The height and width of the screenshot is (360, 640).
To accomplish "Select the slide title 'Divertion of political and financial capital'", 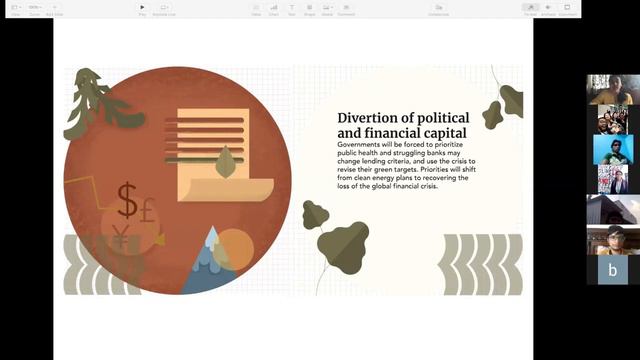I will tap(403, 125).
